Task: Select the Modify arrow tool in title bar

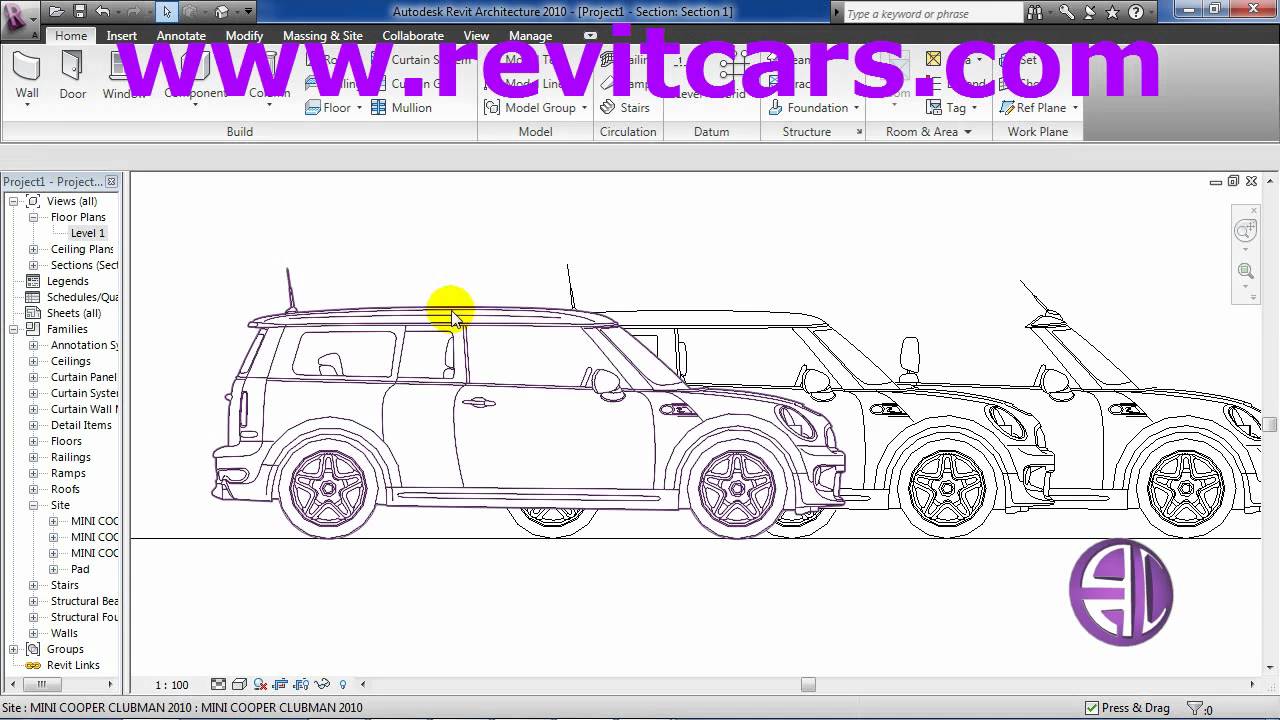Action: (x=167, y=12)
